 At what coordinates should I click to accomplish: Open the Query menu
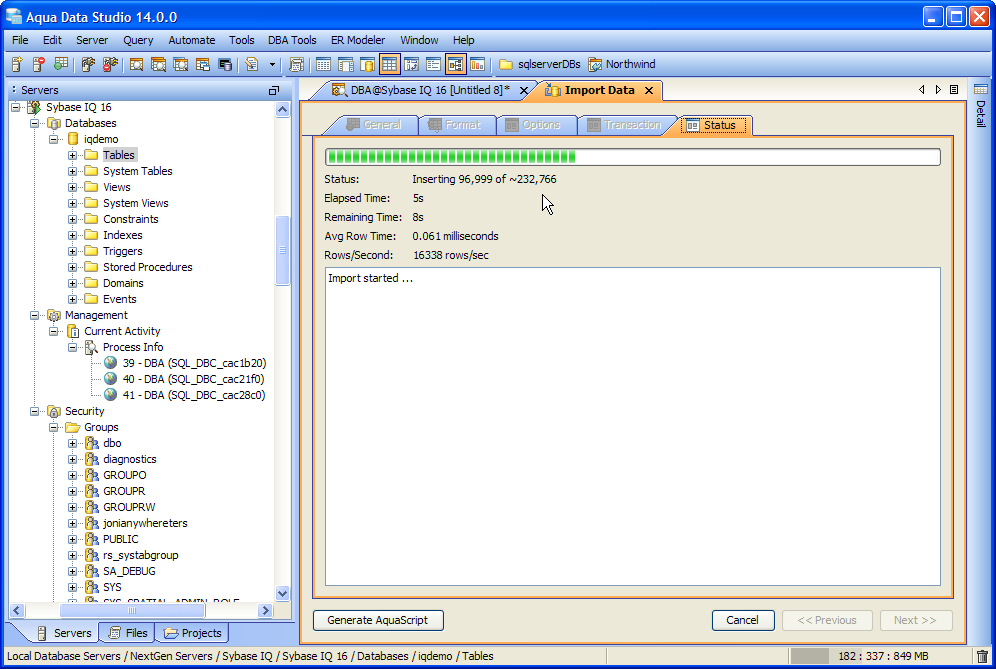coord(138,40)
